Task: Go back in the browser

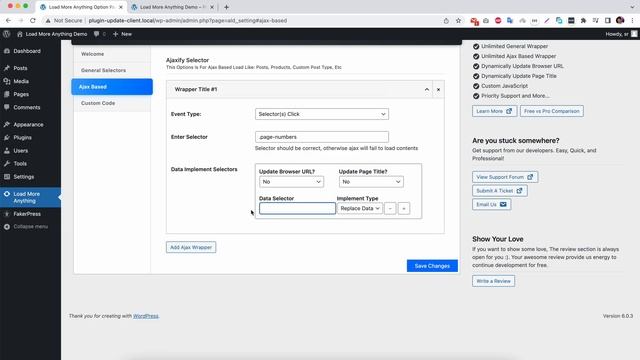Action: coord(8,20)
